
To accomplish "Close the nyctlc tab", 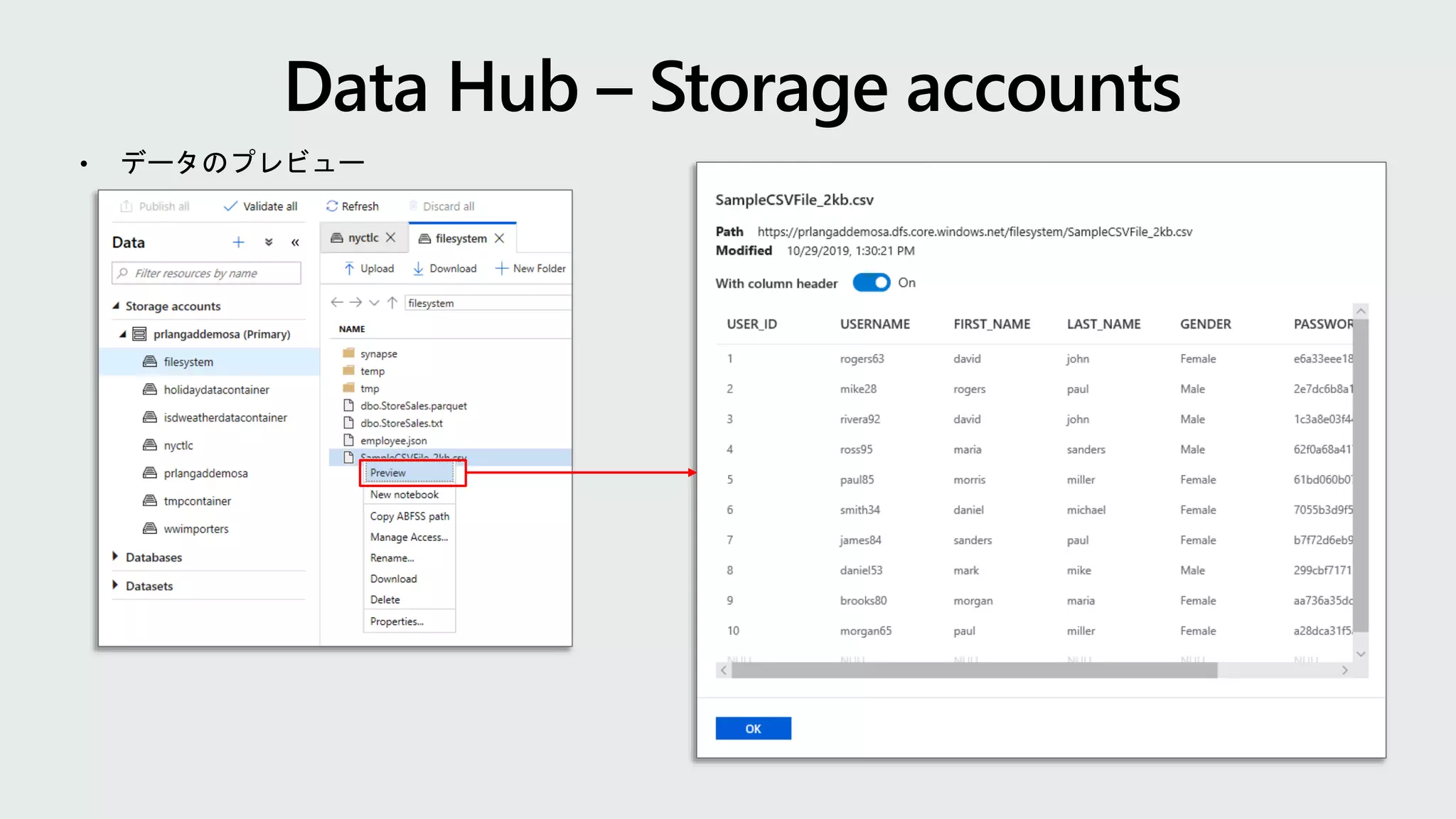I will click(x=390, y=238).
